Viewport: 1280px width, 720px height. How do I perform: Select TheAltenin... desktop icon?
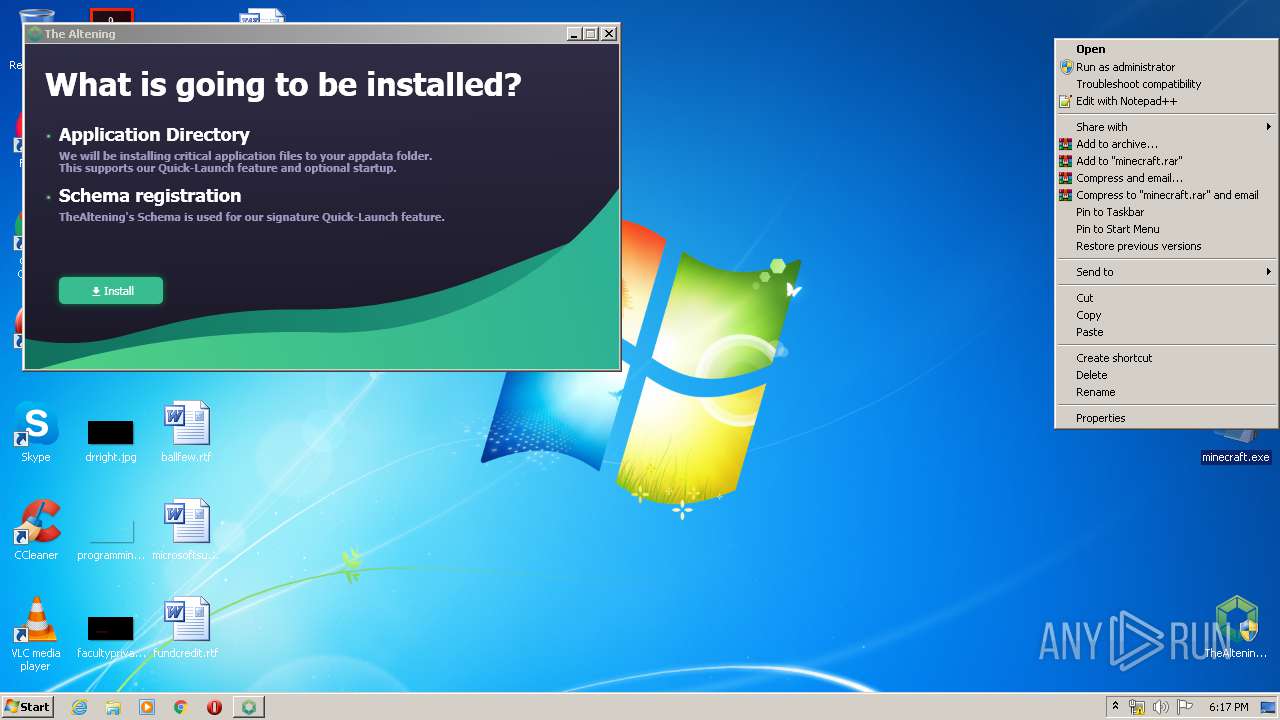coord(1236,627)
